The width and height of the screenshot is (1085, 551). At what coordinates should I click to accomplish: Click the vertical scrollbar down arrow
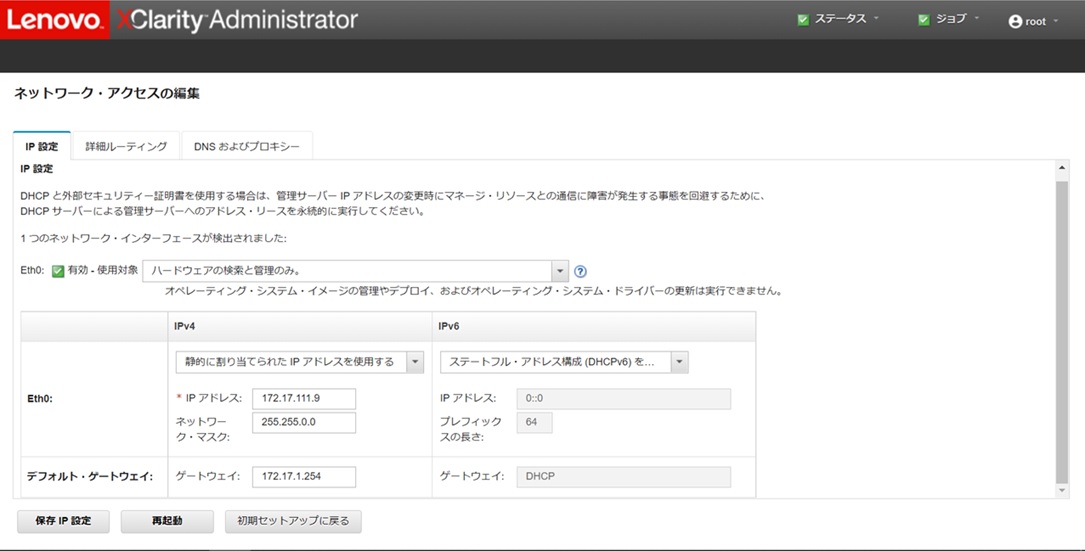pyautogui.click(x=1062, y=490)
